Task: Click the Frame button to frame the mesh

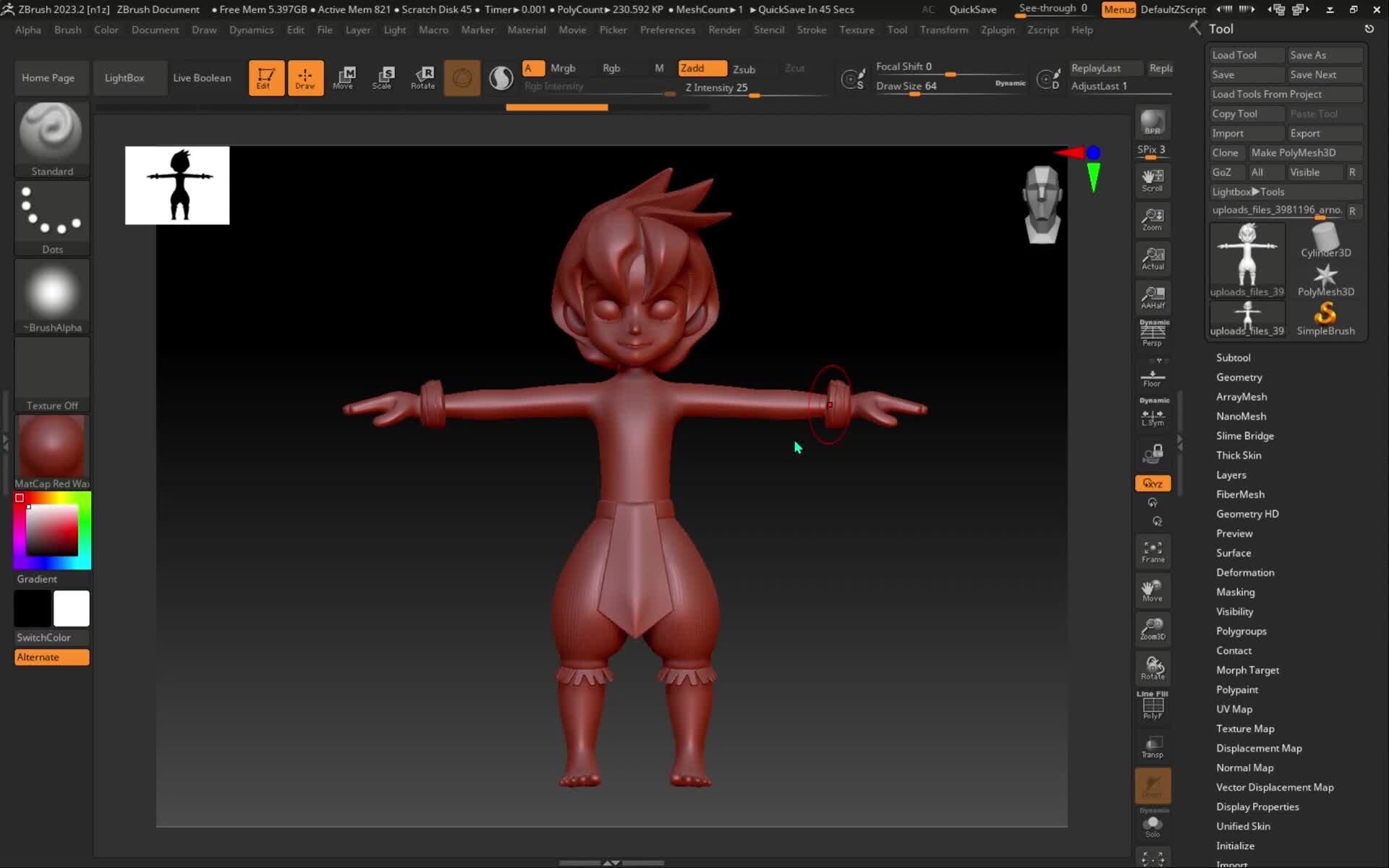Action: pyautogui.click(x=1152, y=551)
